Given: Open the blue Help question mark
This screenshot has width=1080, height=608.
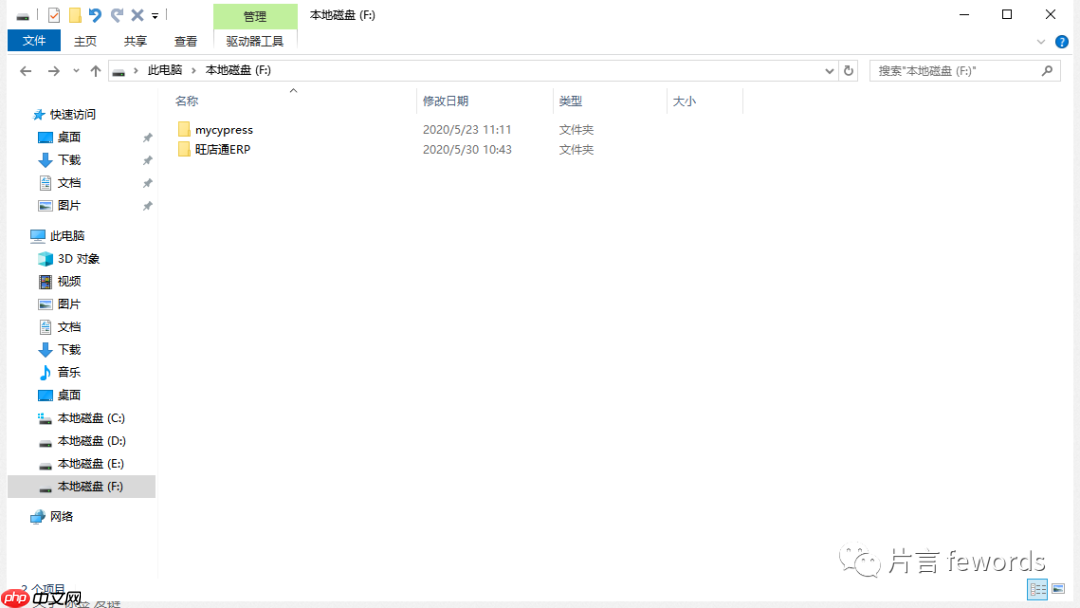Looking at the screenshot, I should [1062, 42].
